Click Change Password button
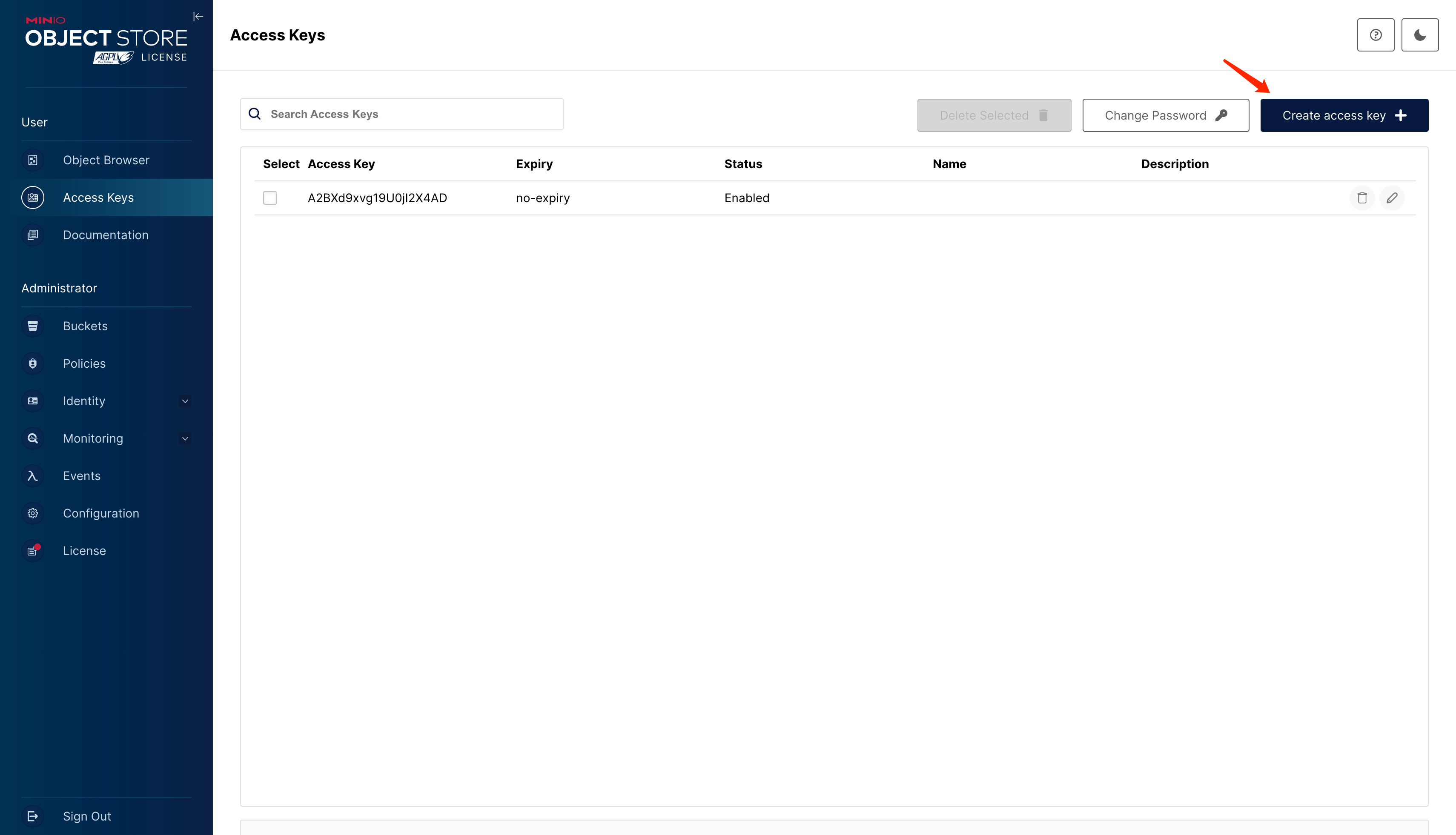The width and height of the screenshot is (1456, 835). pos(1166,115)
